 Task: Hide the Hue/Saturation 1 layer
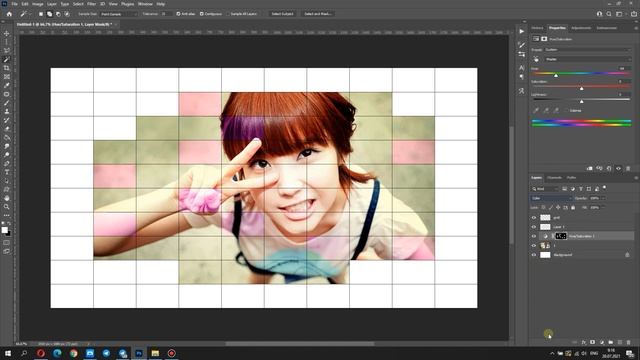(x=534, y=236)
